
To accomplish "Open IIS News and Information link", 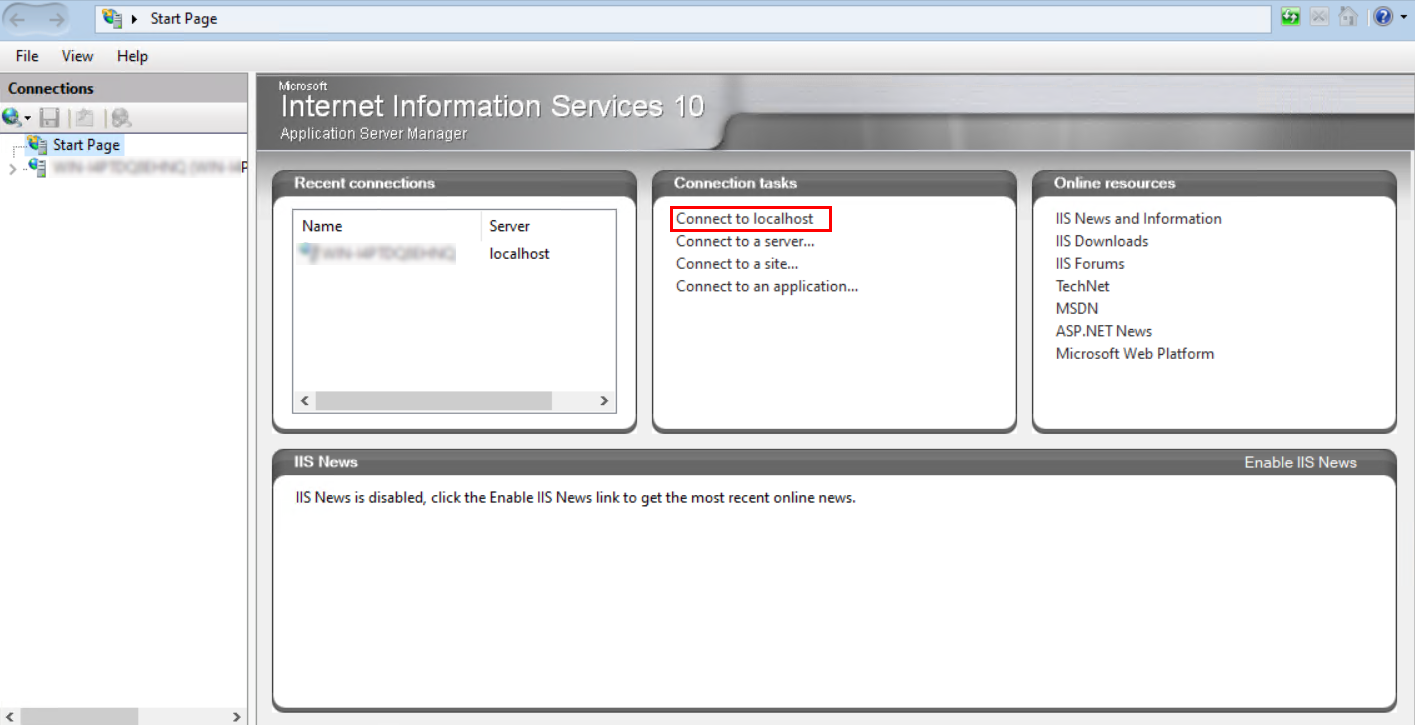I will click(1138, 219).
